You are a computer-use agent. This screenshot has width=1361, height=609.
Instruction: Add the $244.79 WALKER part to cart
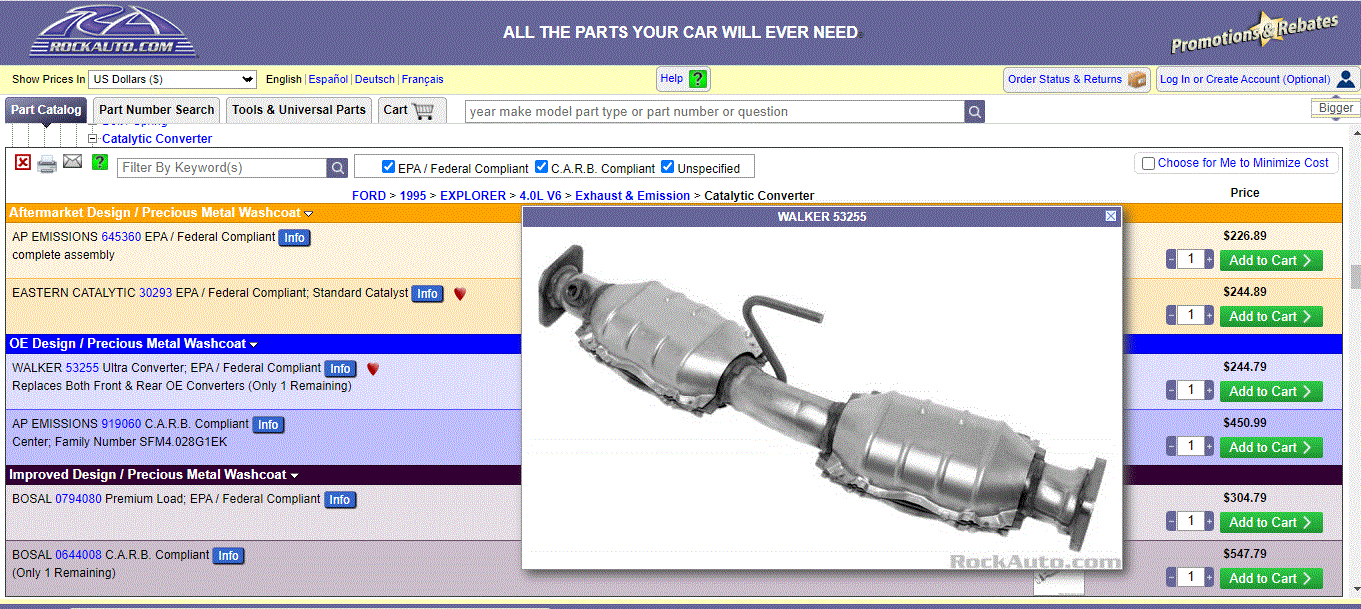(x=1271, y=391)
